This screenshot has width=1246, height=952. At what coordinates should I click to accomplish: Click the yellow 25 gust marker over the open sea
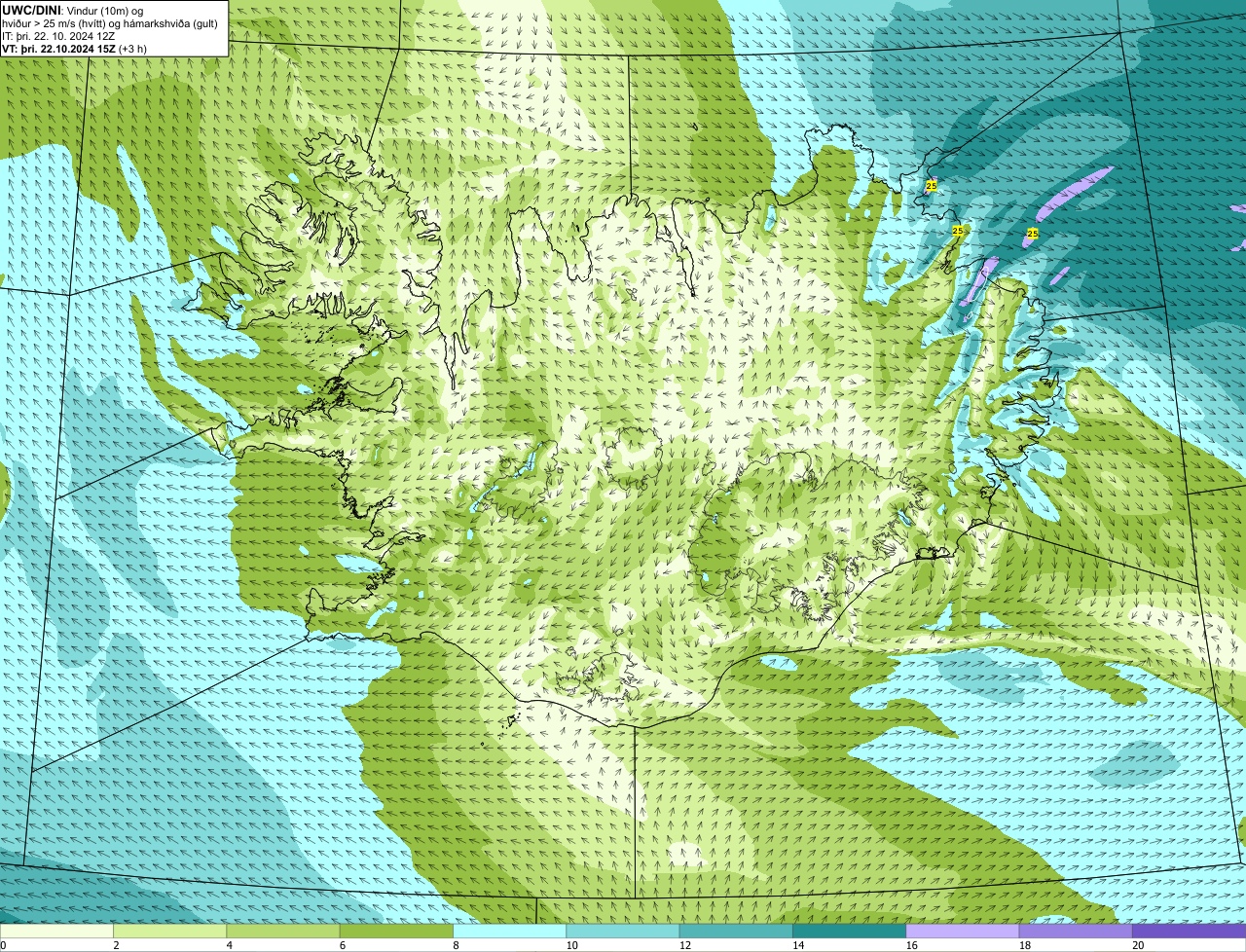click(x=1032, y=234)
